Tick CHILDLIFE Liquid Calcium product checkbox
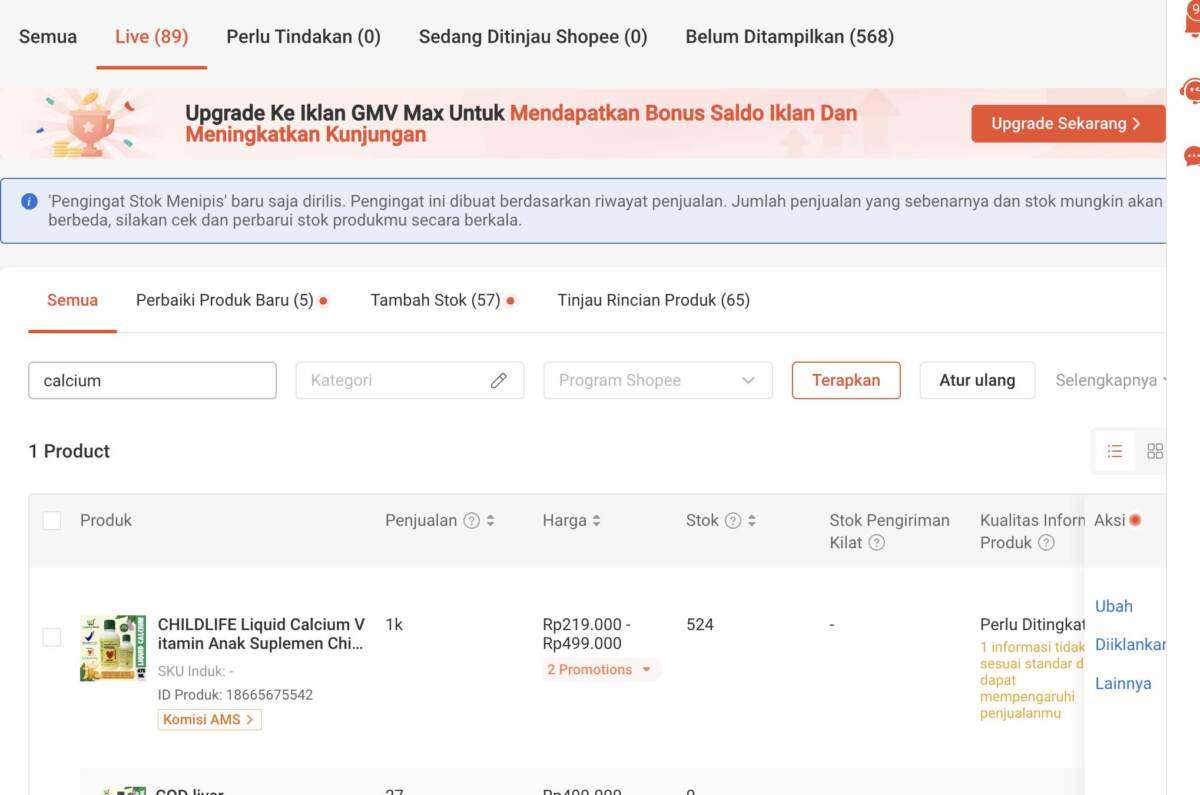This screenshot has width=1200, height=795. pos(52,637)
